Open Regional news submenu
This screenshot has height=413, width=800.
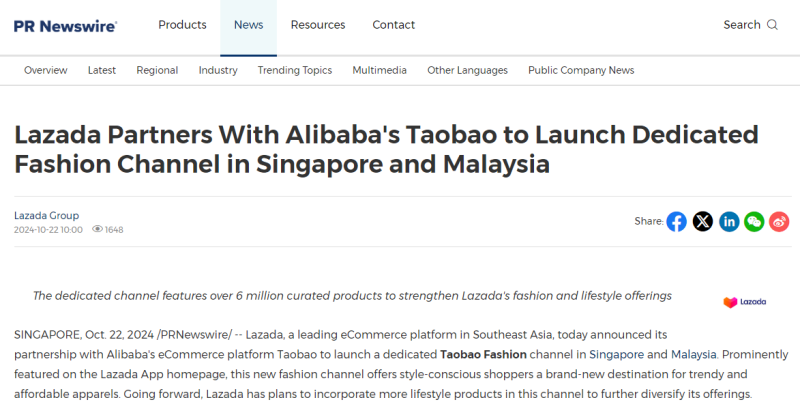tap(157, 70)
